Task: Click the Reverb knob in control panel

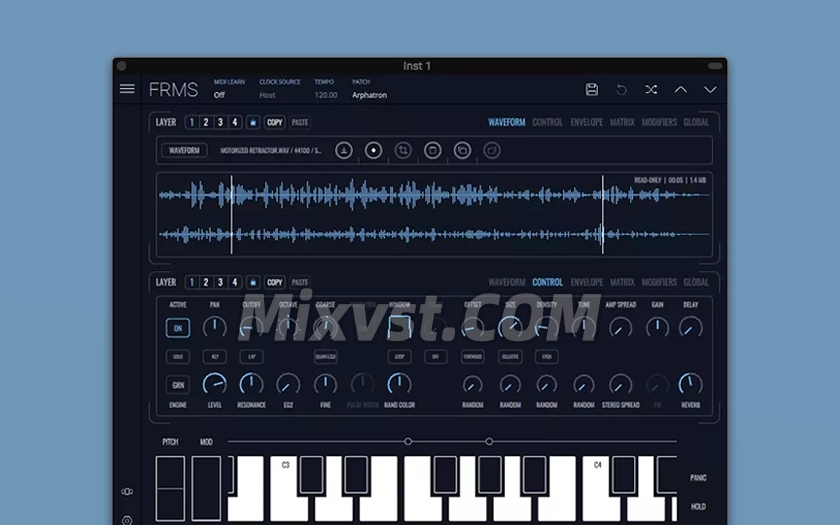Action: pos(690,384)
